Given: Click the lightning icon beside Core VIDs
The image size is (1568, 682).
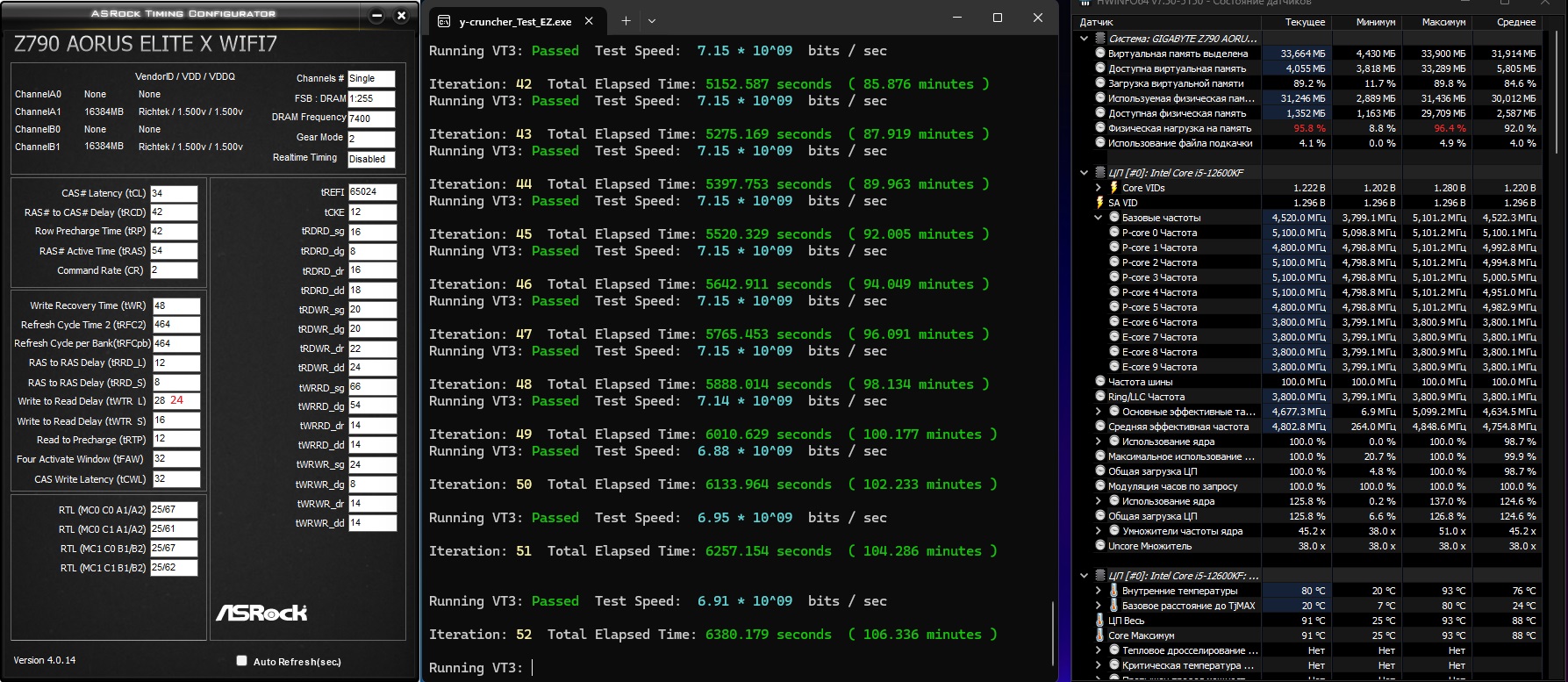Looking at the screenshot, I should point(1113,188).
